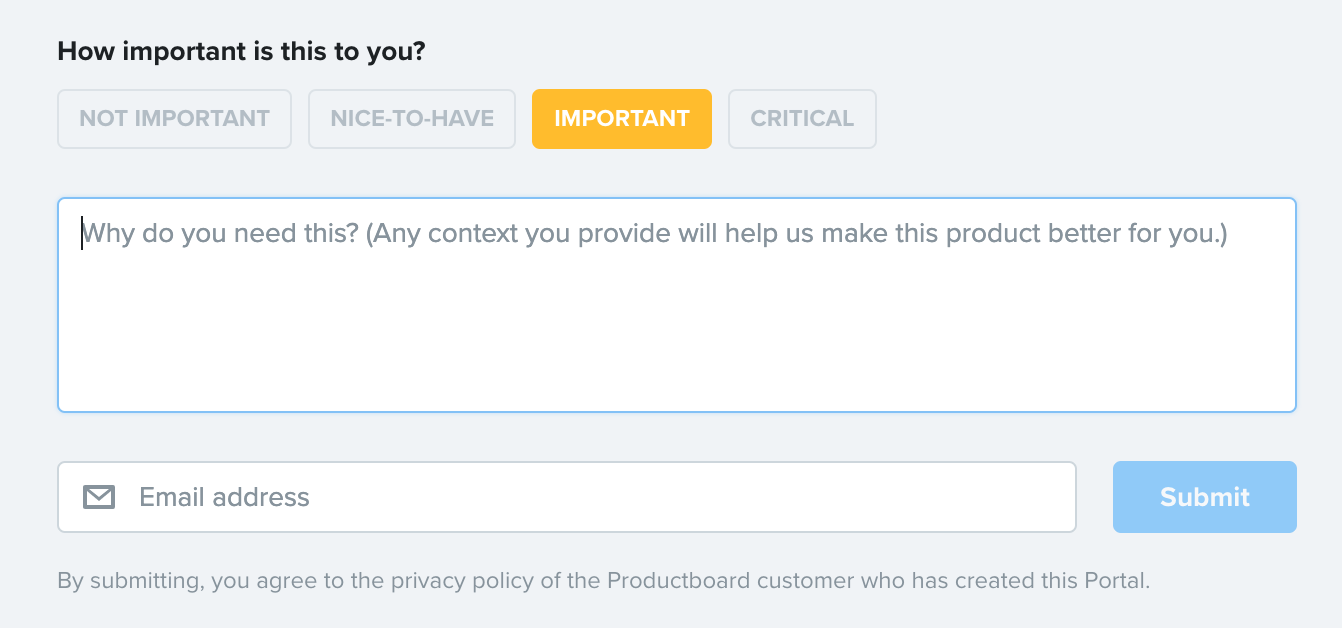Click the "Email address" placeholder text
This screenshot has width=1342, height=628.
pos(224,497)
